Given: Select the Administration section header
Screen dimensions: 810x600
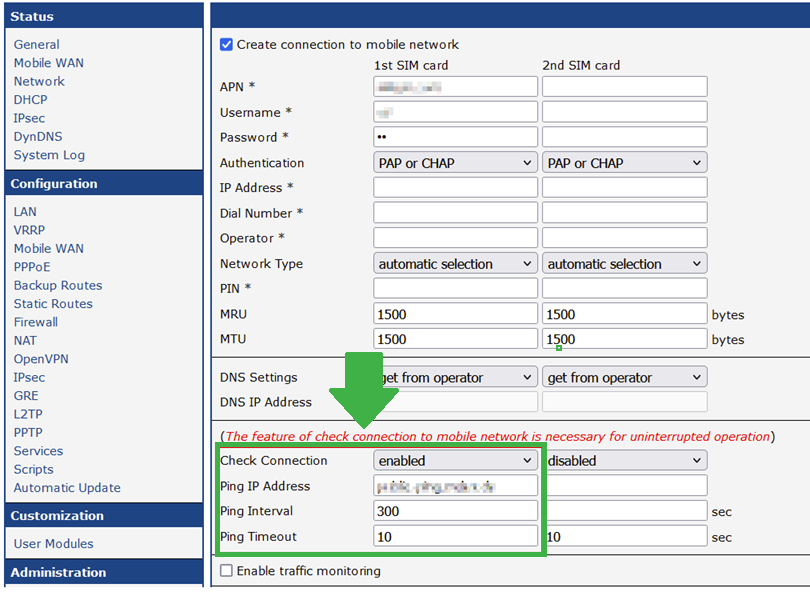Looking at the screenshot, I should (x=58, y=572).
